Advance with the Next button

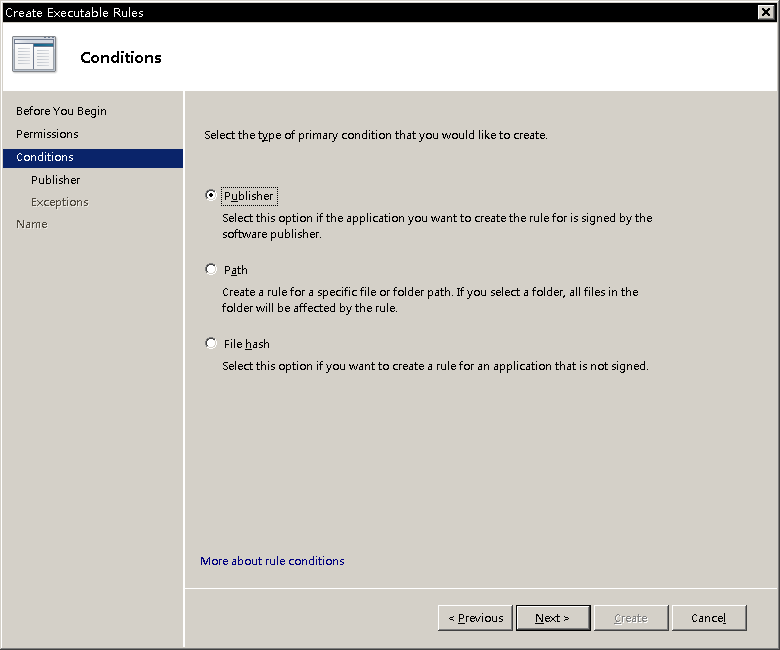click(x=553, y=618)
